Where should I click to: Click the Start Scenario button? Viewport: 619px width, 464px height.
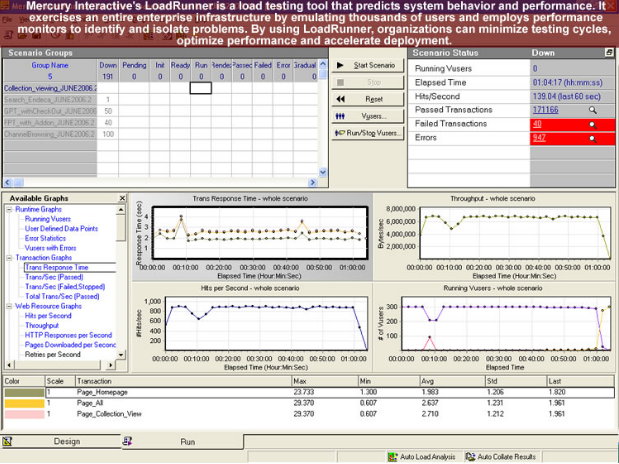368,66
